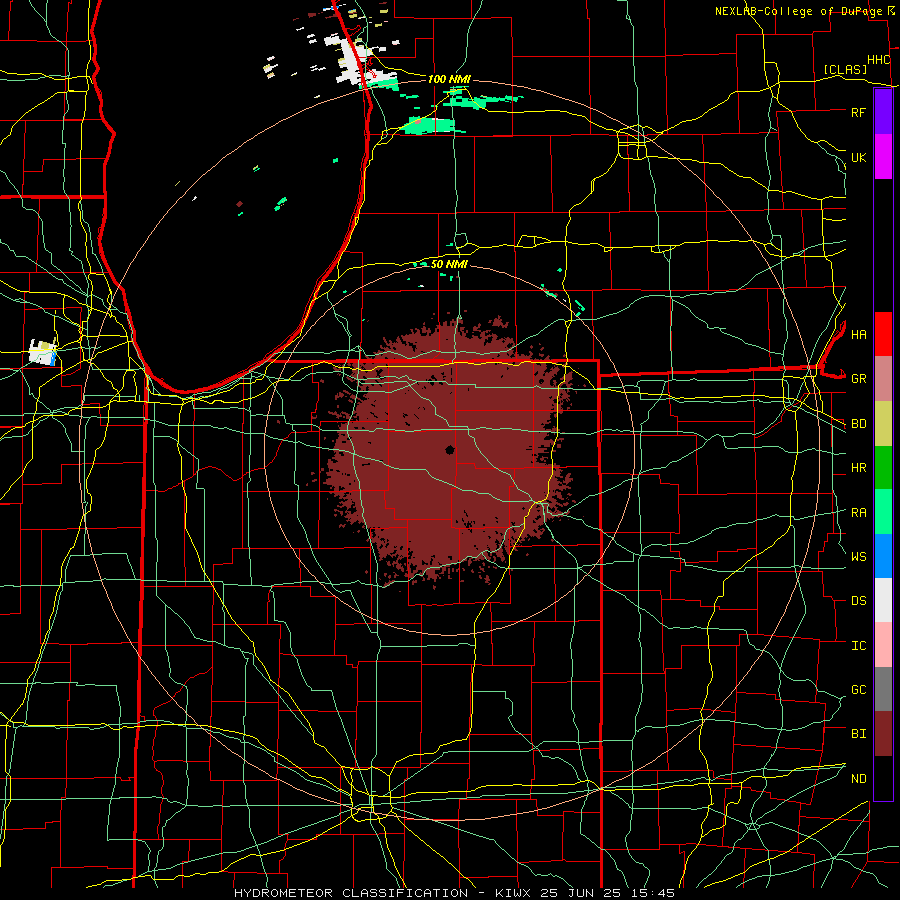
Task: Click the magenta UK legend color swatch
Action: (883, 157)
